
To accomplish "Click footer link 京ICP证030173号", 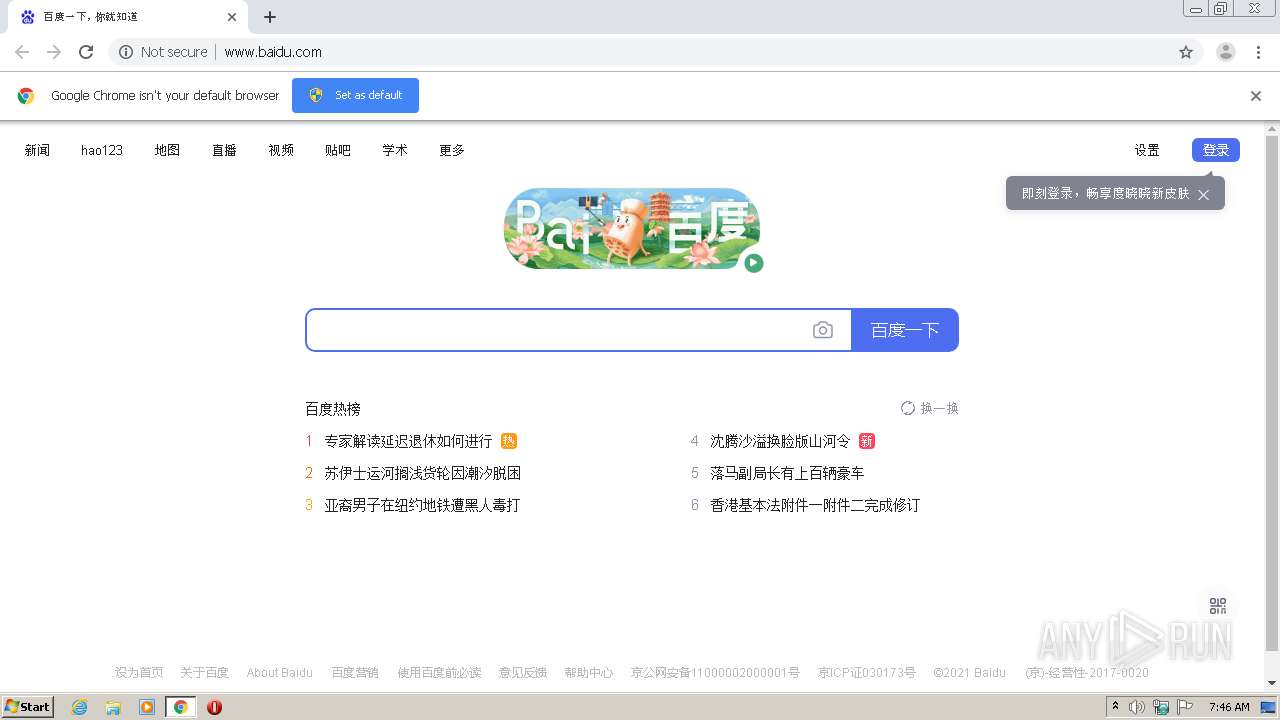I will click(867, 673).
